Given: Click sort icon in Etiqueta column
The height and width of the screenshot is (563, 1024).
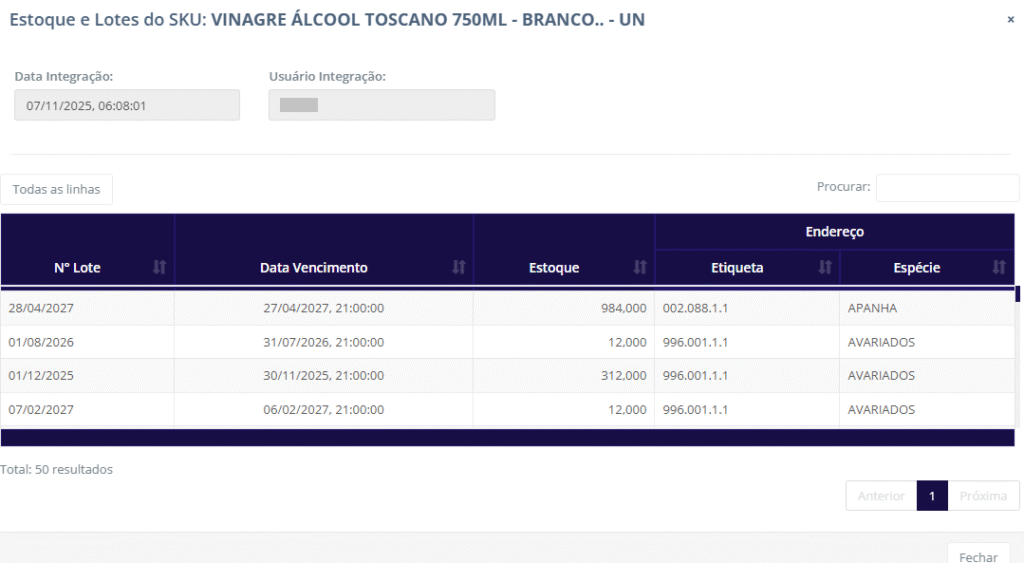Looking at the screenshot, I should point(825,267).
